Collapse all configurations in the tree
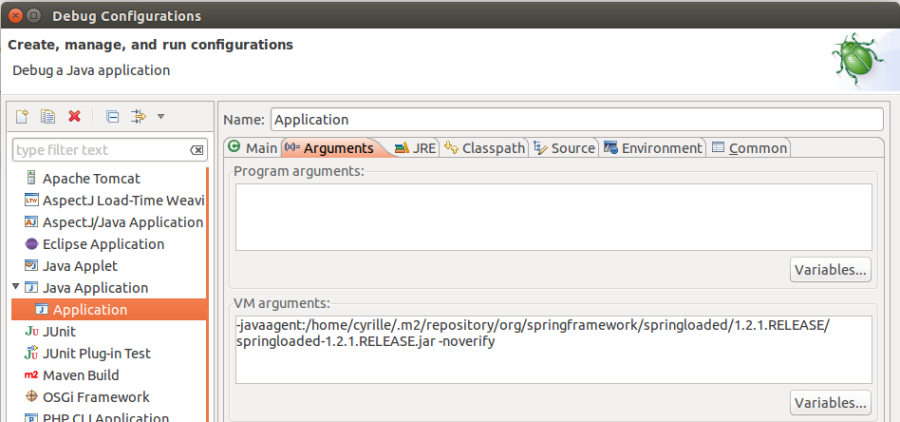Screen dimensions: 900x422 tap(112, 117)
